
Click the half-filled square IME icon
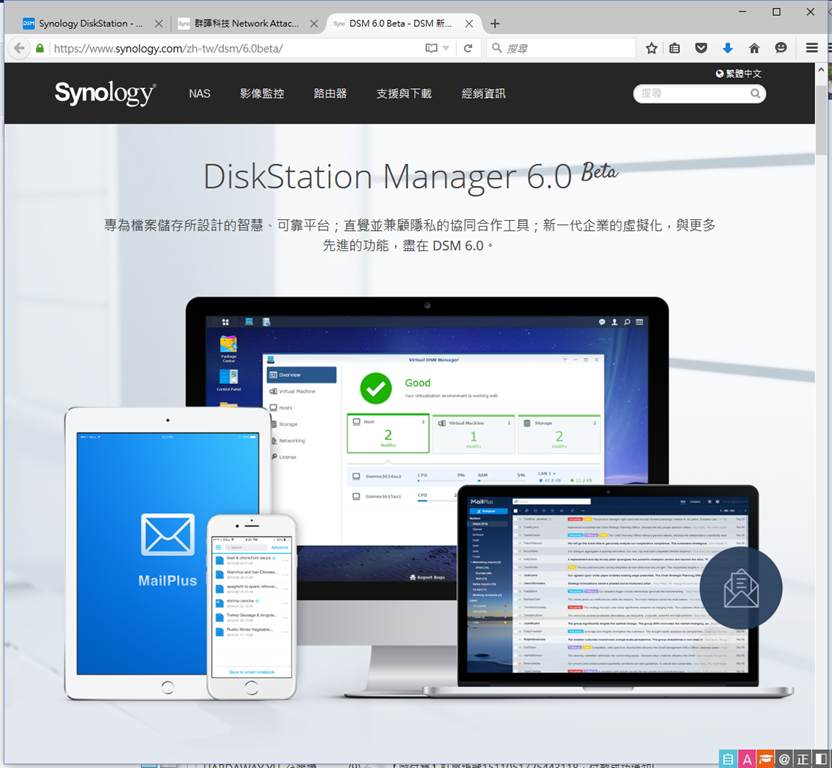click(820, 760)
